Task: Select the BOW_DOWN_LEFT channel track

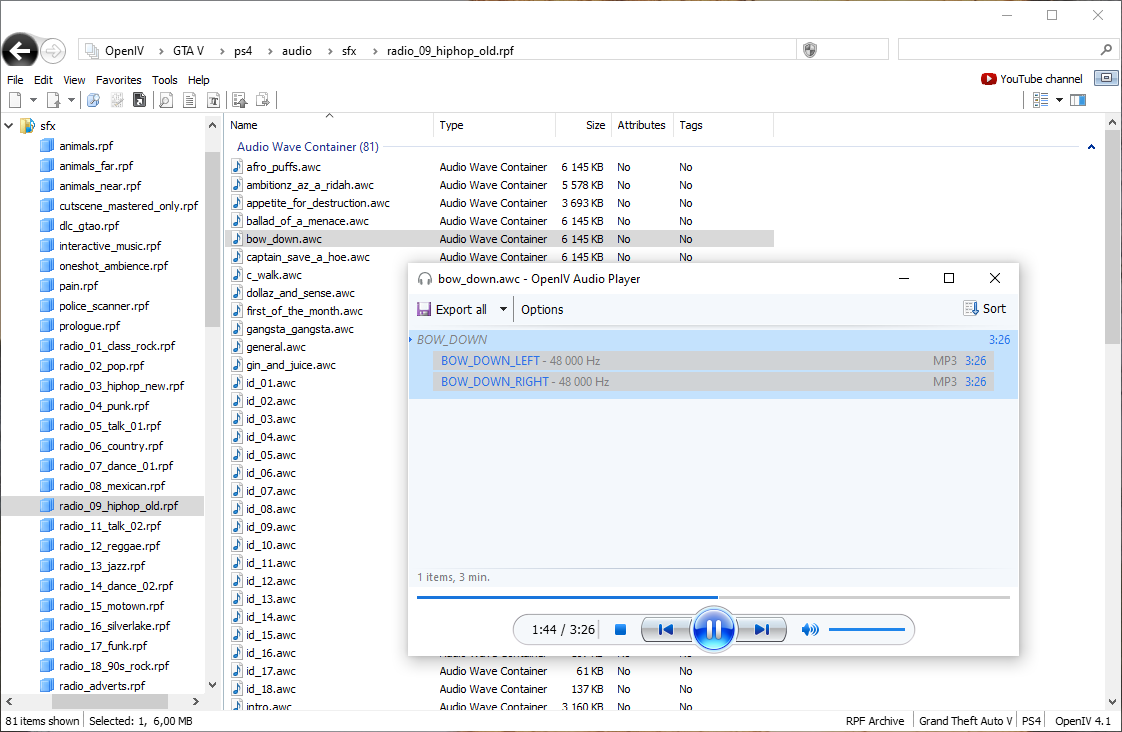Action: pos(713,361)
